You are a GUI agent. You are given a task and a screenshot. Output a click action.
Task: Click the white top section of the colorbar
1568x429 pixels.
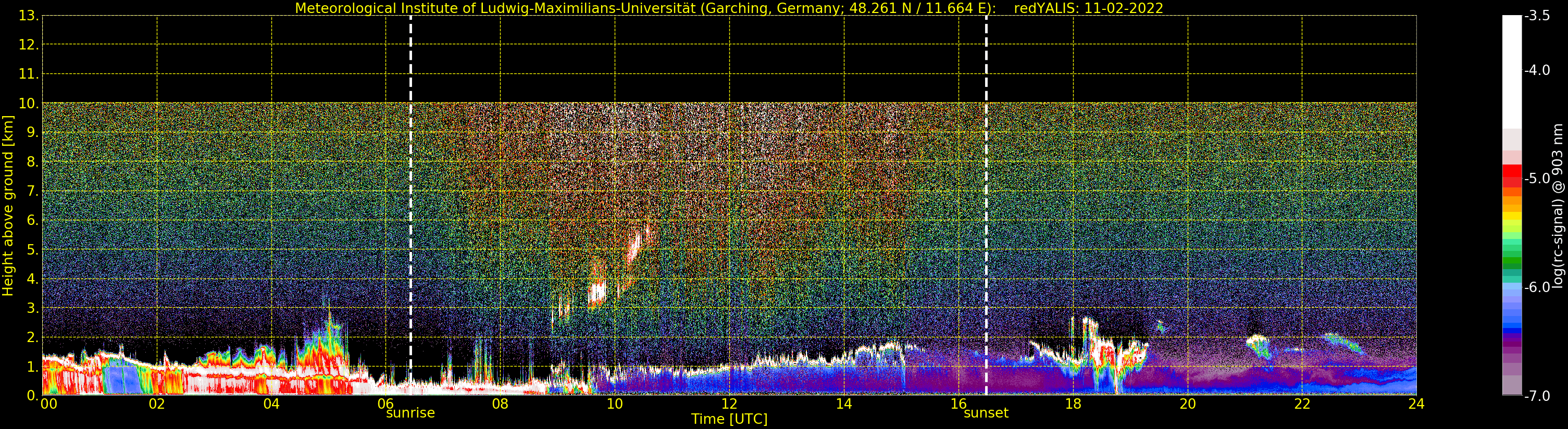1512,72
